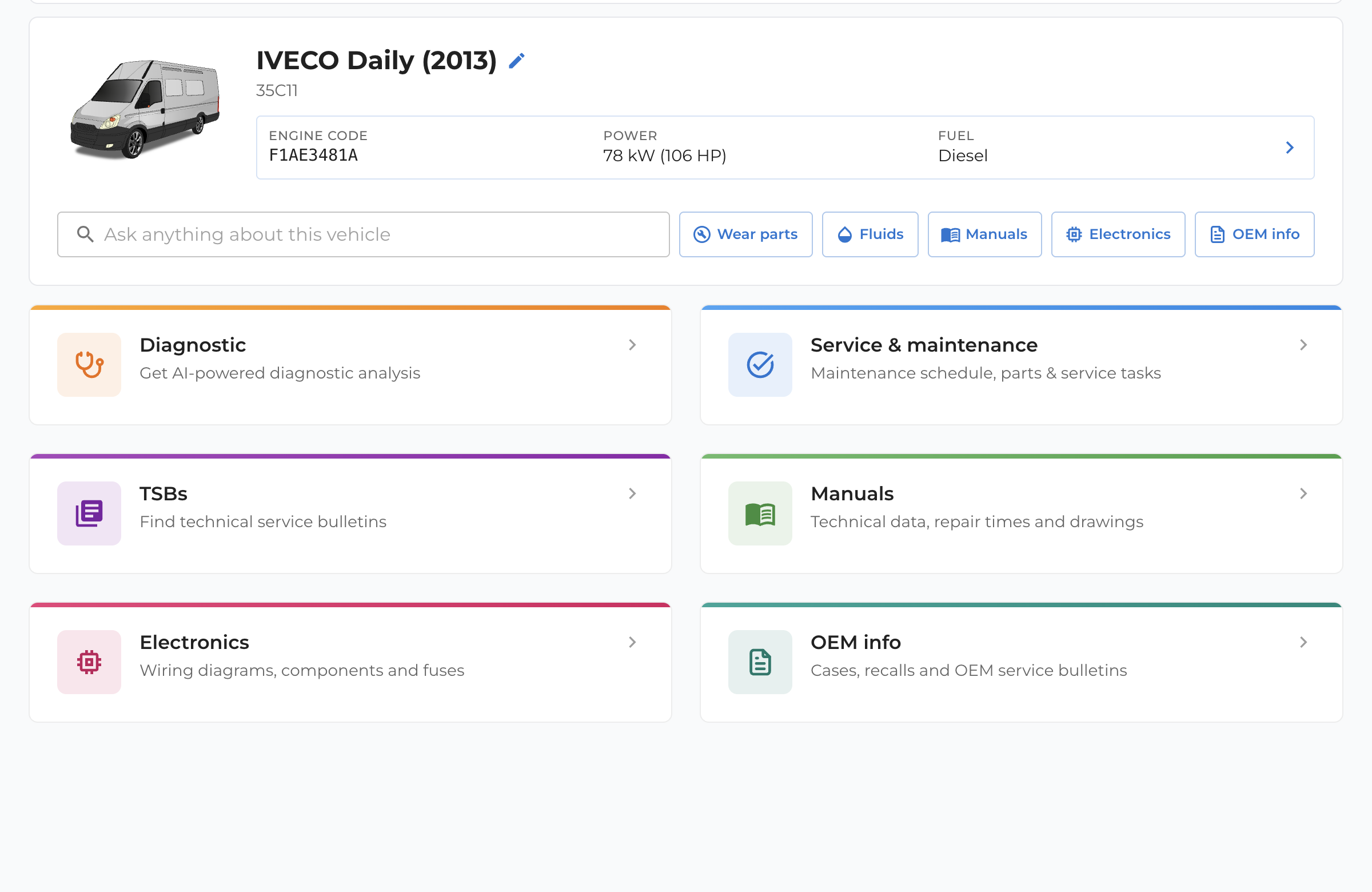
Task: Open the Electronics quick button beside Manuals
Action: (1118, 234)
